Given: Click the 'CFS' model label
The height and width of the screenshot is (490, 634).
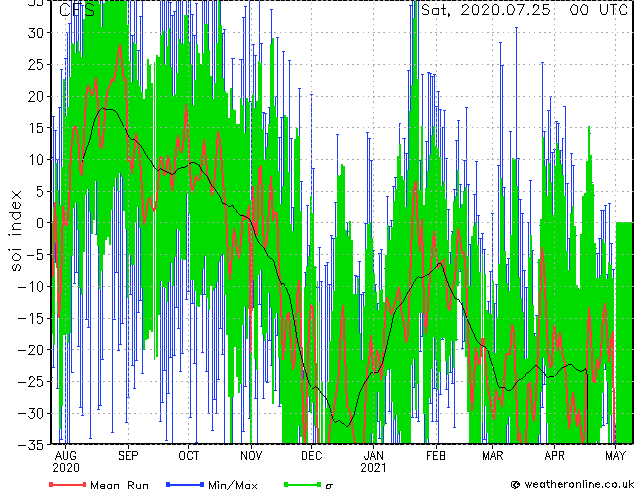Looking at the screenshot, I should [x=77, y=10].
